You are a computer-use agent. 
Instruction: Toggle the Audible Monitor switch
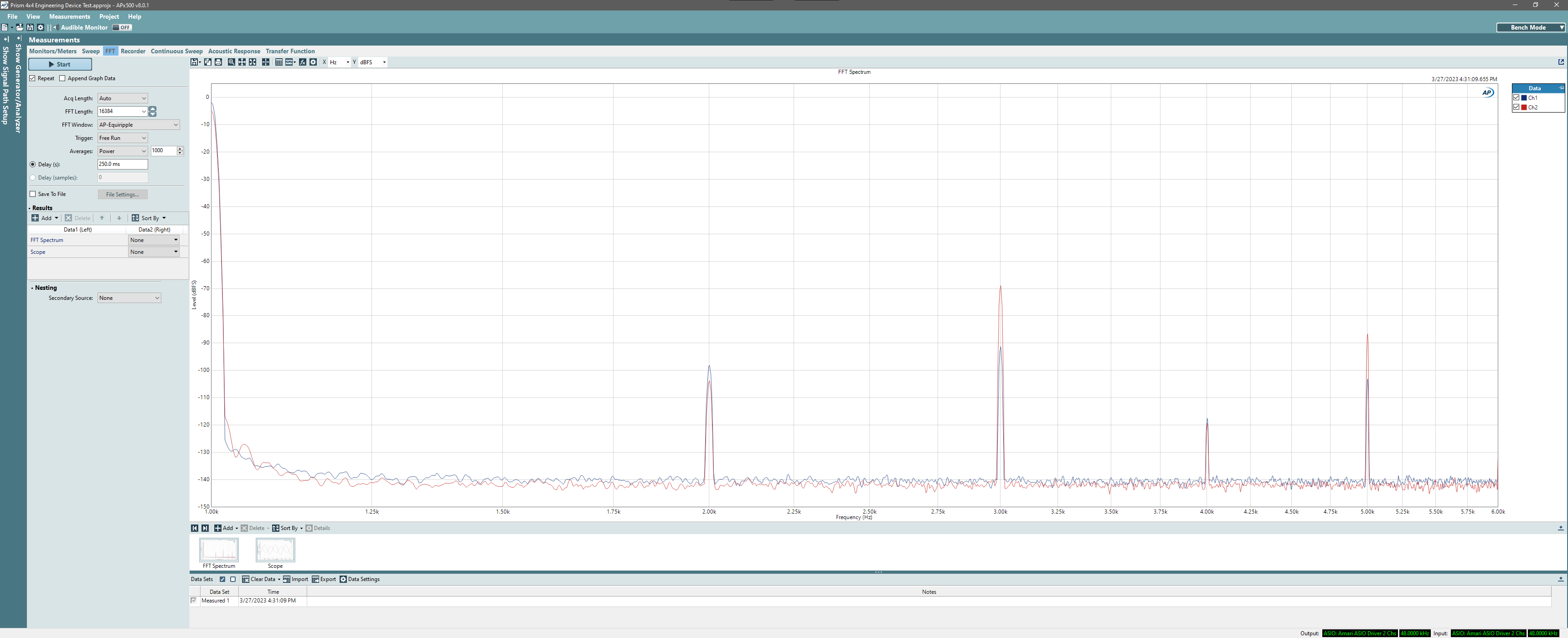point(122,27)
